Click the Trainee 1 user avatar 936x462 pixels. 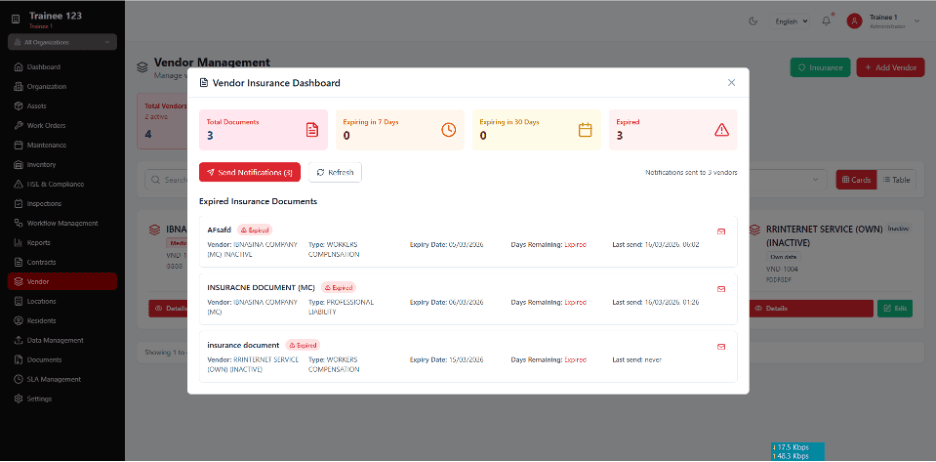pyautogui.click(x=854, y=21)
